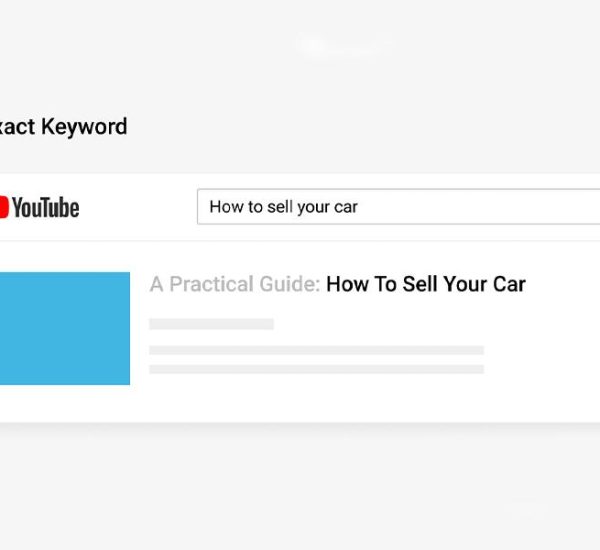Screen dimensions: 600x550
Task: Click the word "Guide:" in the video title
Action: tap(290, 284)
